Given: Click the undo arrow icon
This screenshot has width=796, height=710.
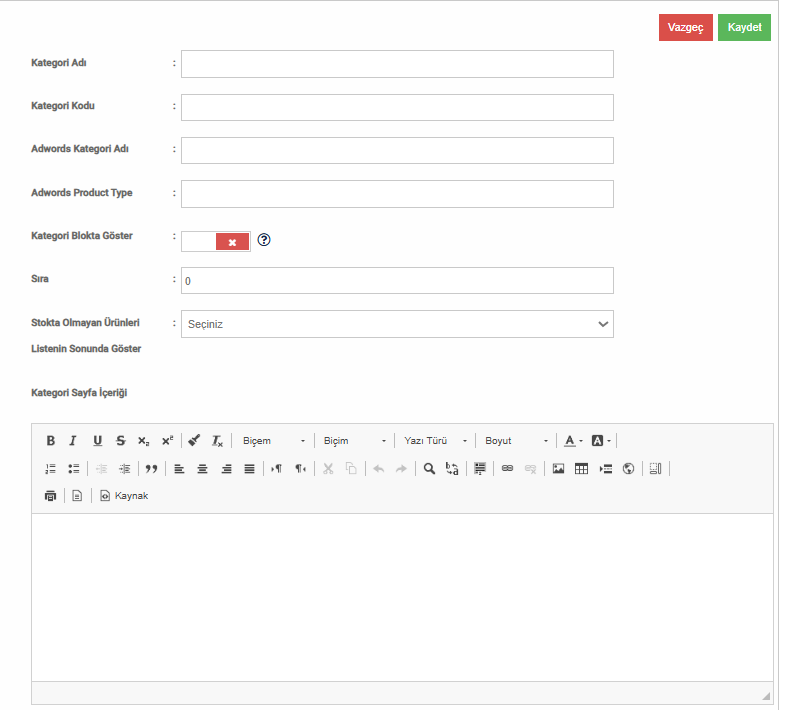Looking at the screenshot, I should (x=379, y=468).
